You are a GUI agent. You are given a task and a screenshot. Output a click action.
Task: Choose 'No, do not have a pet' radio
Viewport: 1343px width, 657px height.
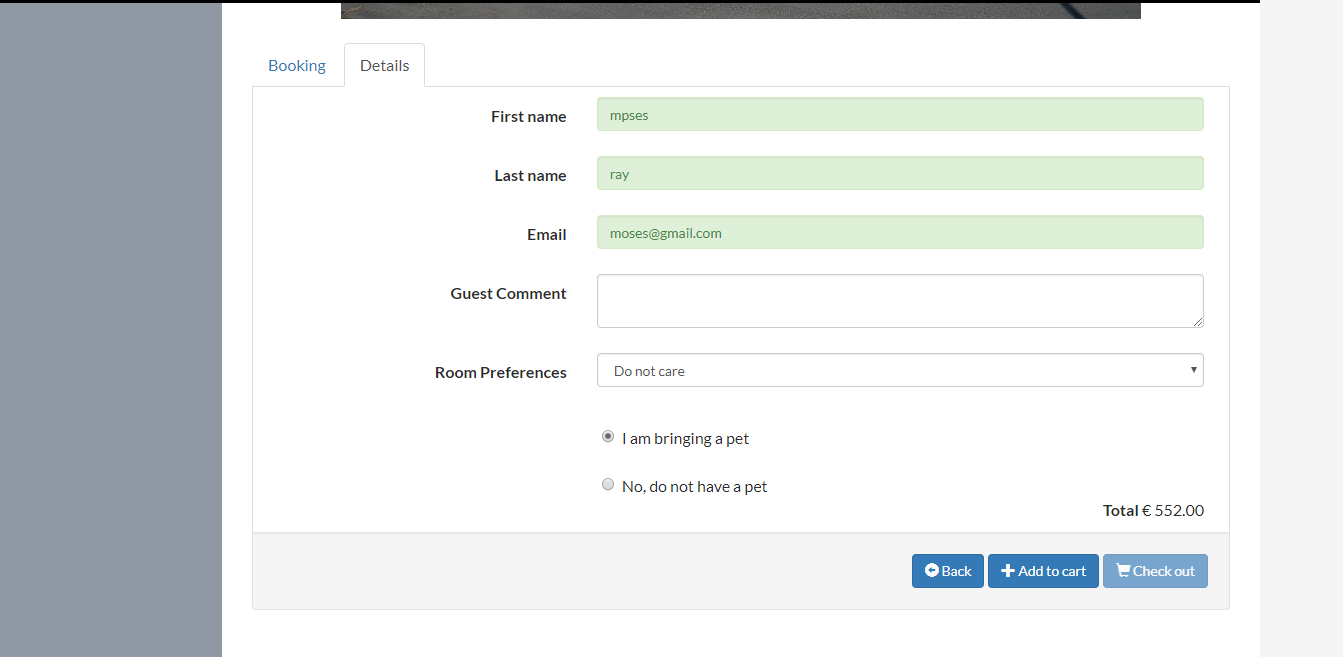[x=608, y=485]
